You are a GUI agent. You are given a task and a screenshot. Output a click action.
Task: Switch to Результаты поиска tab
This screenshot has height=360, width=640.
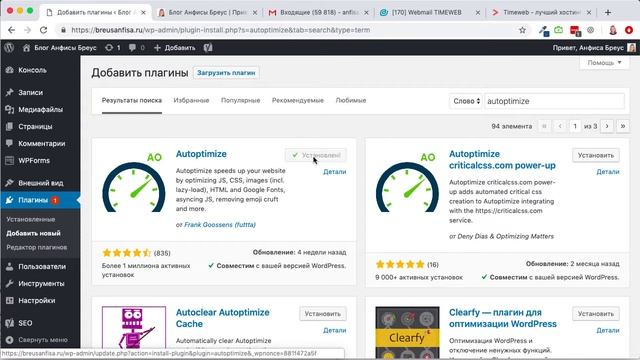[x=132, y=100]
